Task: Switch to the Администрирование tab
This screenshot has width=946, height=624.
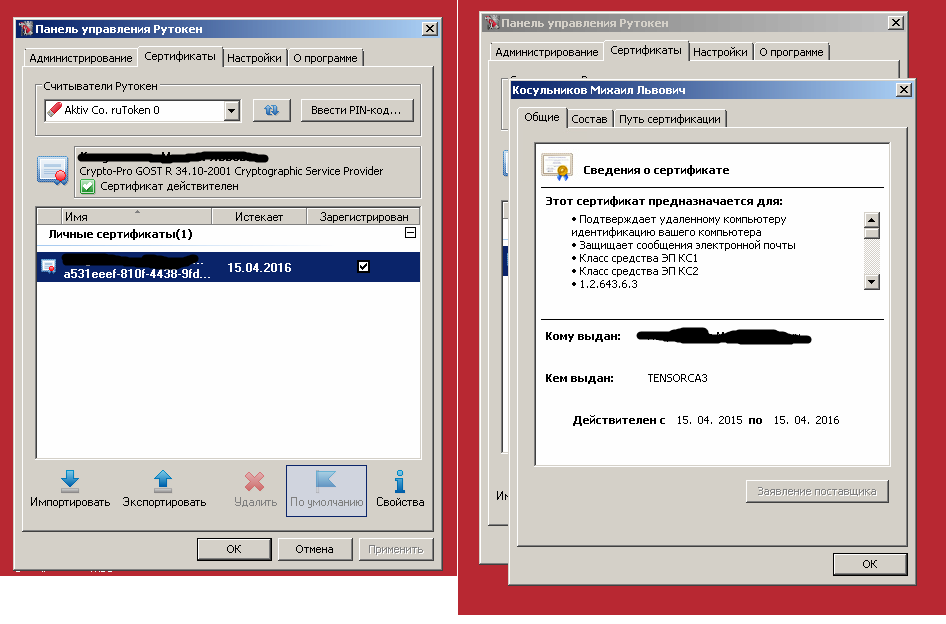Action: (81, 58)
